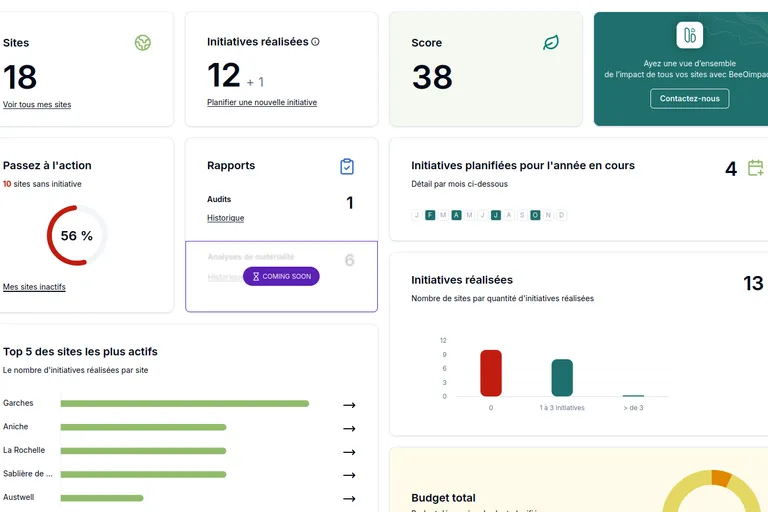Click the Top 5 des sites les plus actifs heading

coord(80,351)
